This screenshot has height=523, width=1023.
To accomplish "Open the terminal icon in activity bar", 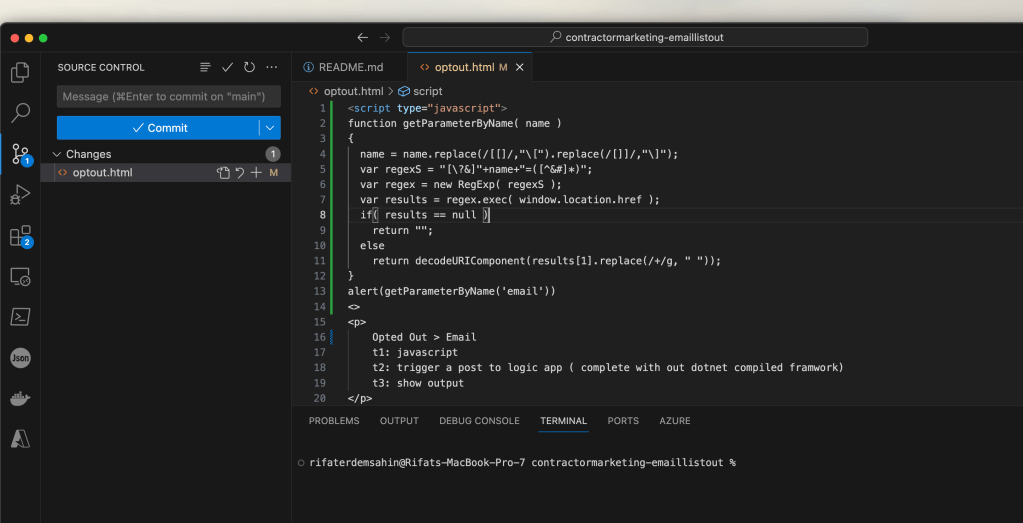I will [20, 318].
